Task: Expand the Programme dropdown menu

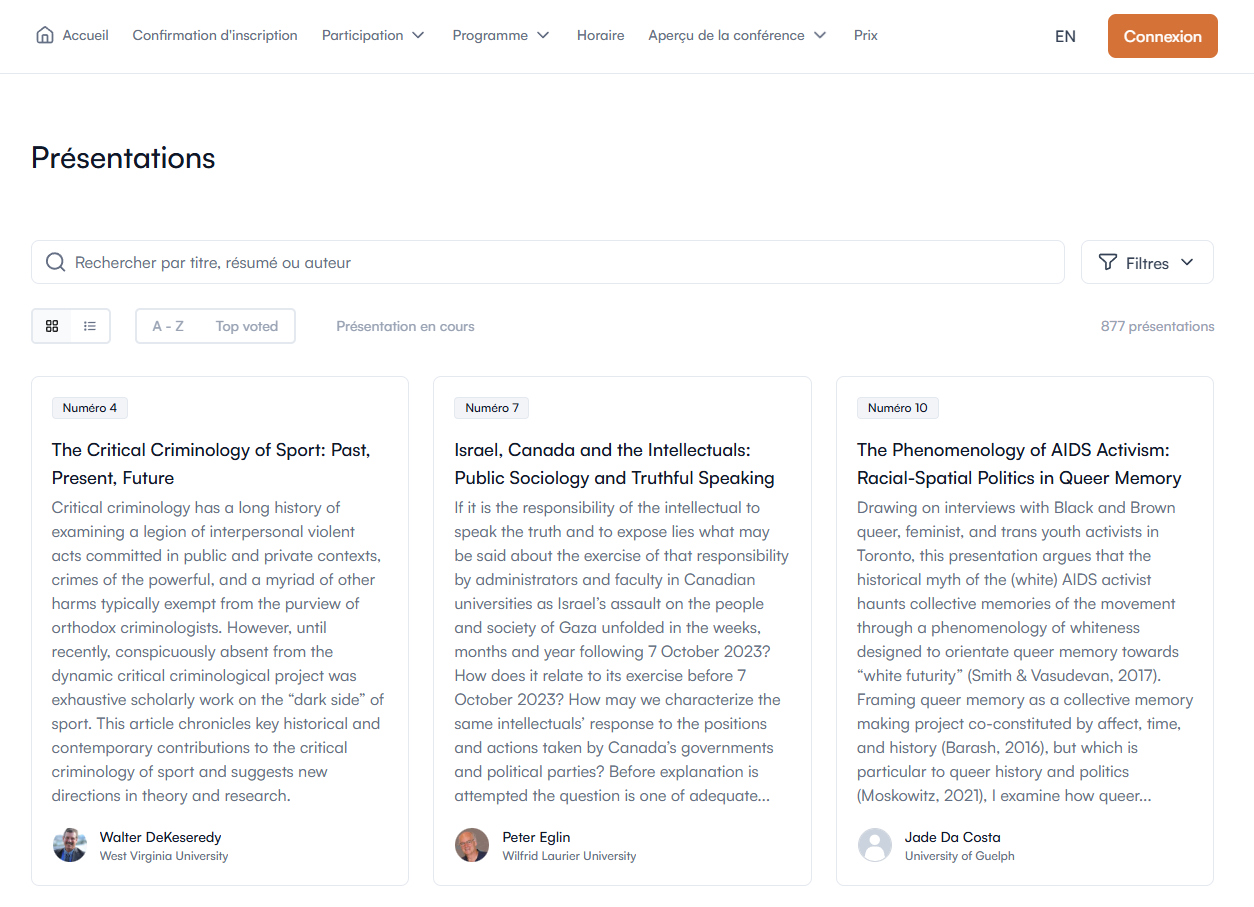Action: point(501,35)
